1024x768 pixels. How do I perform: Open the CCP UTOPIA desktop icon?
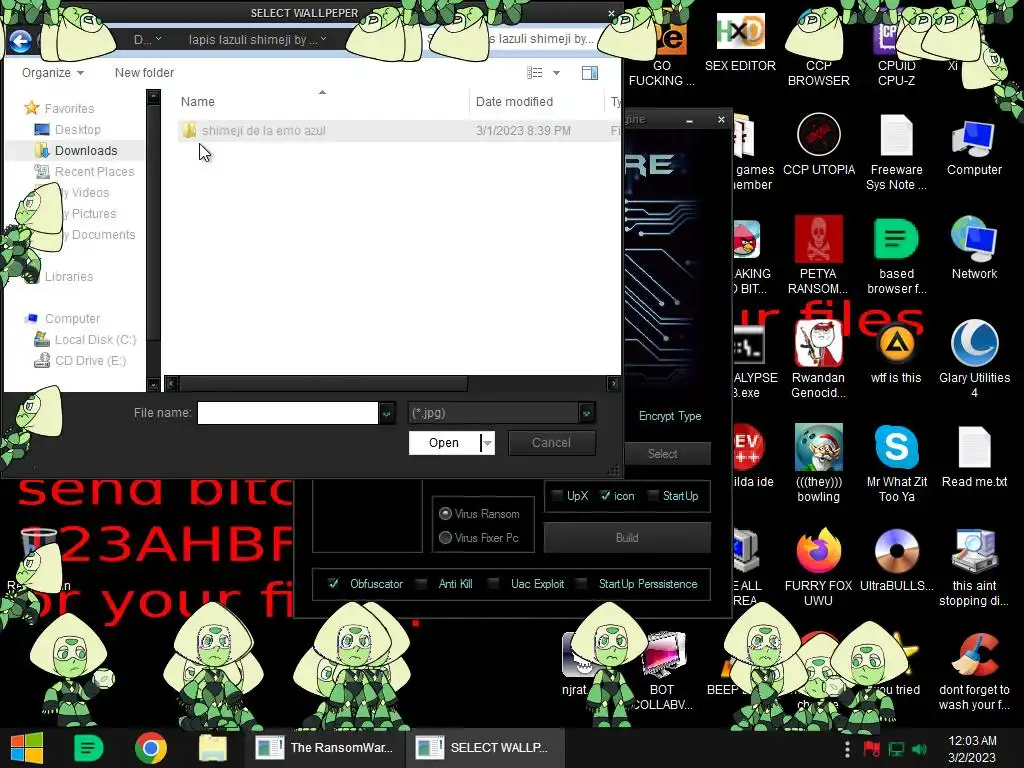coord(818,145)
